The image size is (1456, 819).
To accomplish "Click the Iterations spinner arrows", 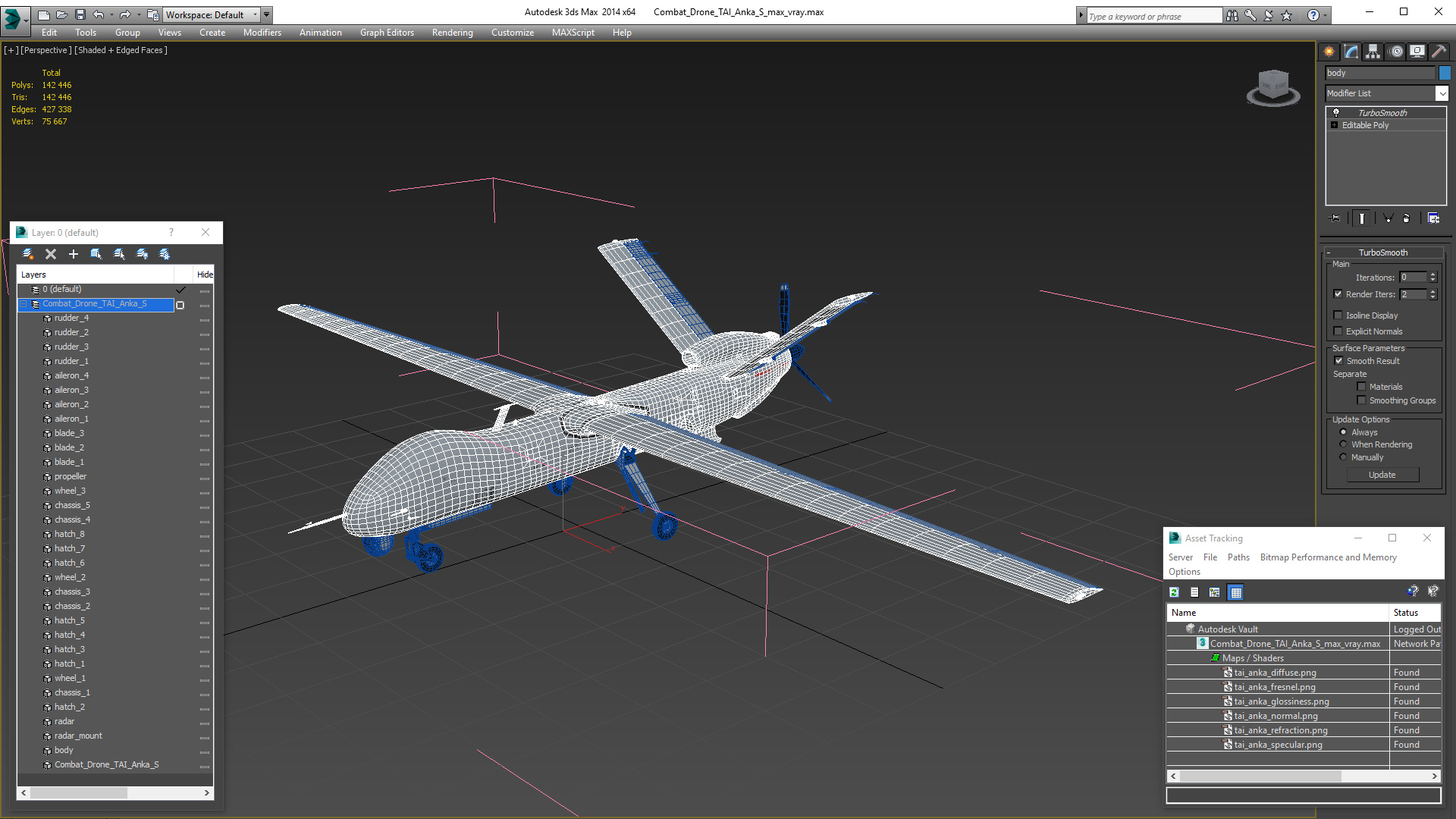I will coord(1432,278).
